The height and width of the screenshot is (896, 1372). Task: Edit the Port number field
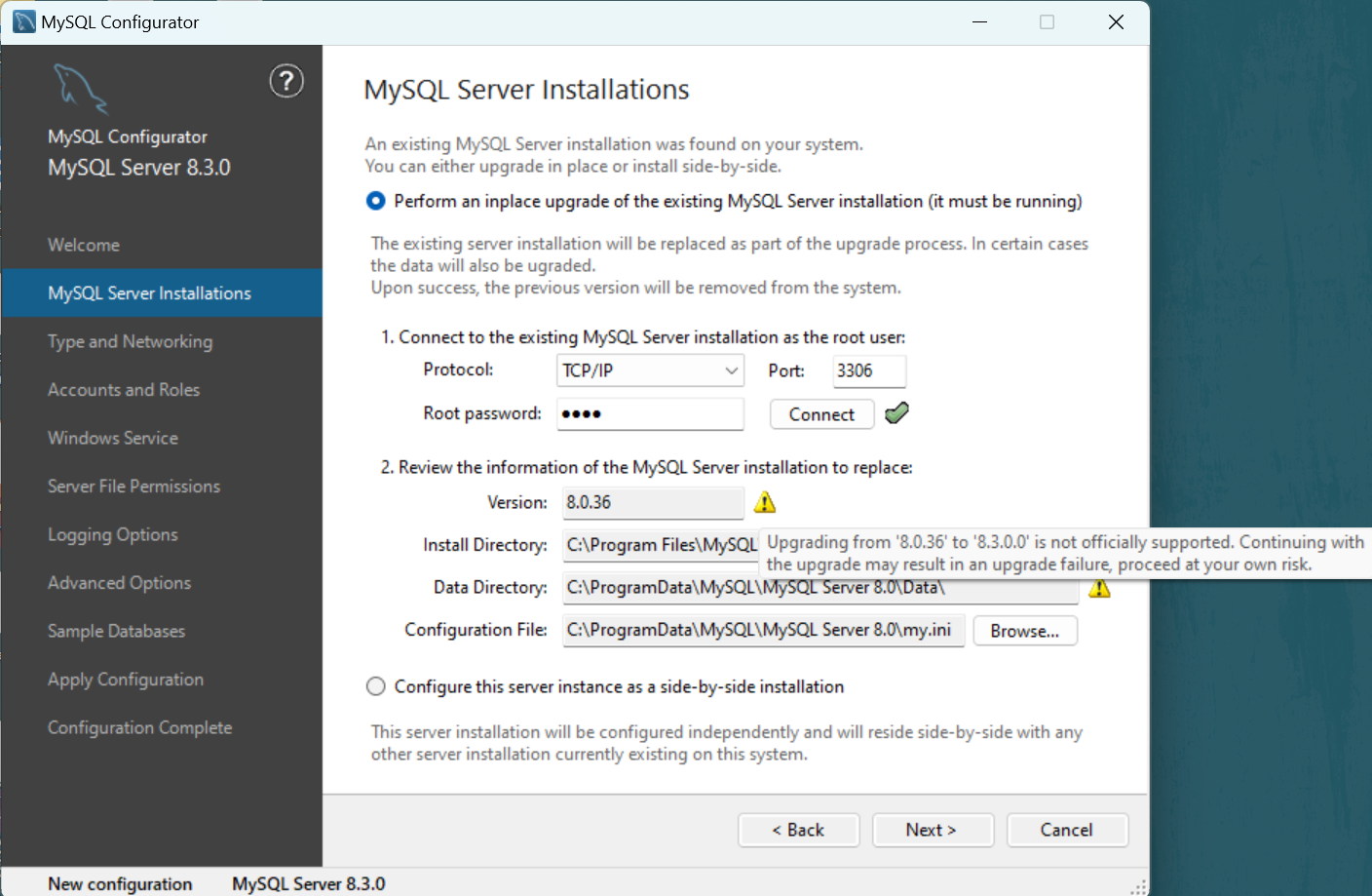tap(868, 370)
